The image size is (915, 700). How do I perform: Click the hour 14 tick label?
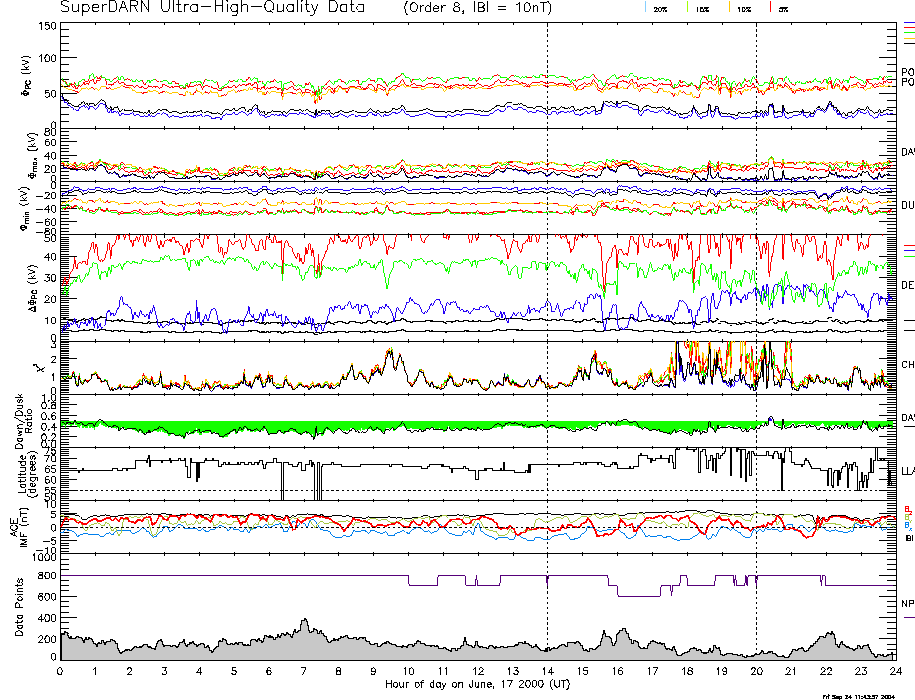[547, 672]
